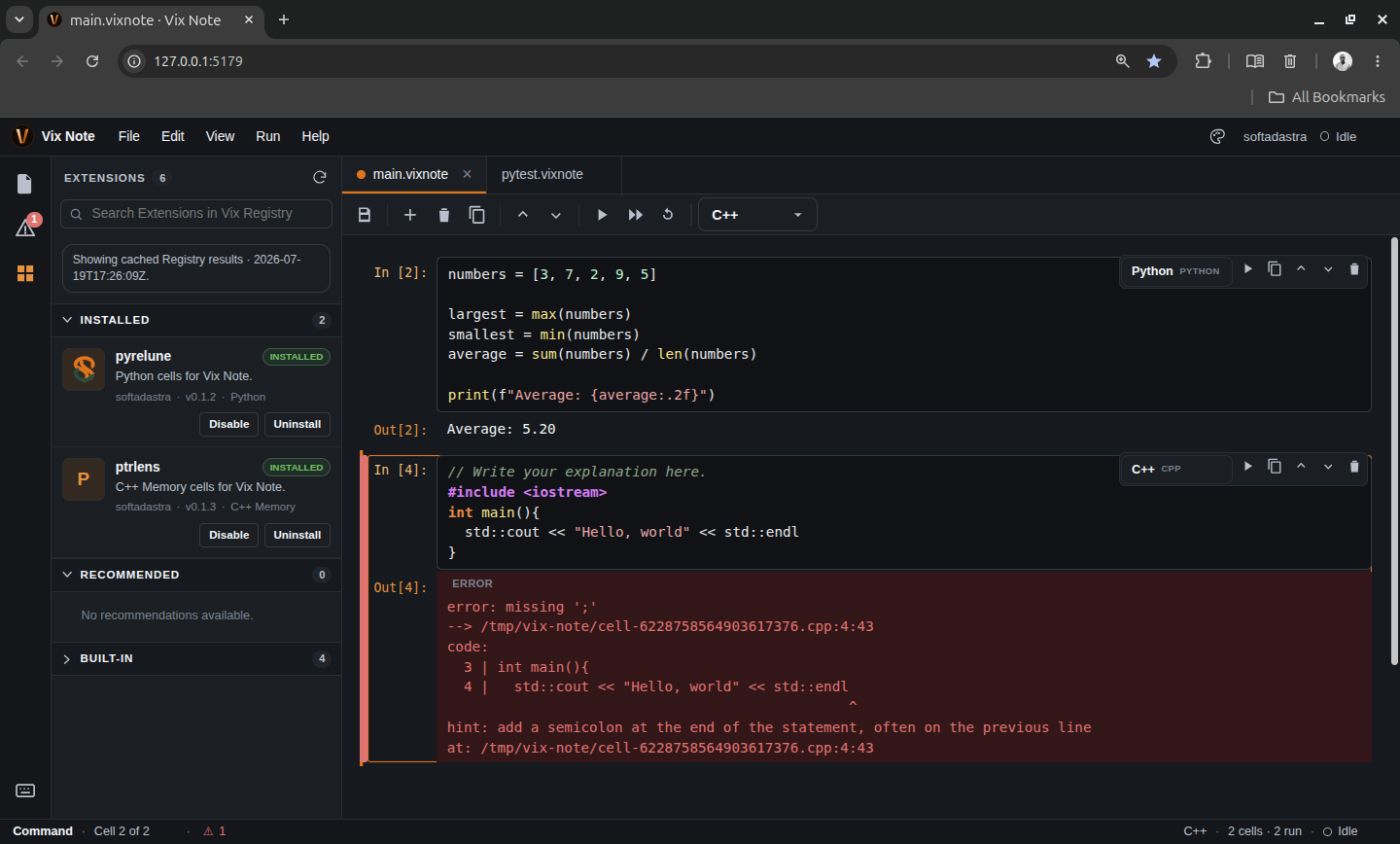Focus the Search Extensions in Vix Registry field
The image size is (1400, 844).
pyautogui.click(x=195, y=213)
